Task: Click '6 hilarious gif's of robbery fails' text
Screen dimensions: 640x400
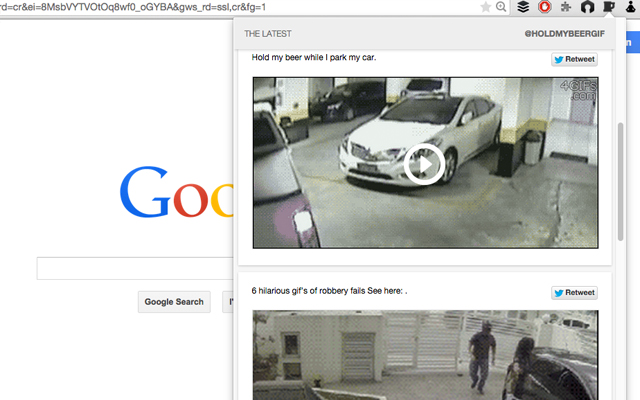Action: click(x=329, y=291)
